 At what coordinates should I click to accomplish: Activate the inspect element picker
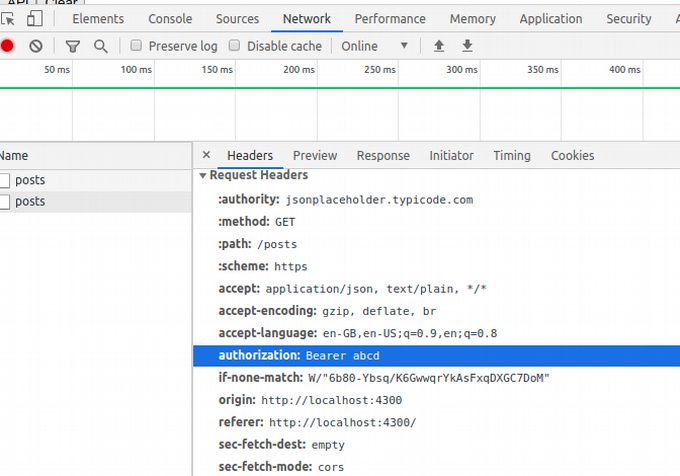[8, 19]
